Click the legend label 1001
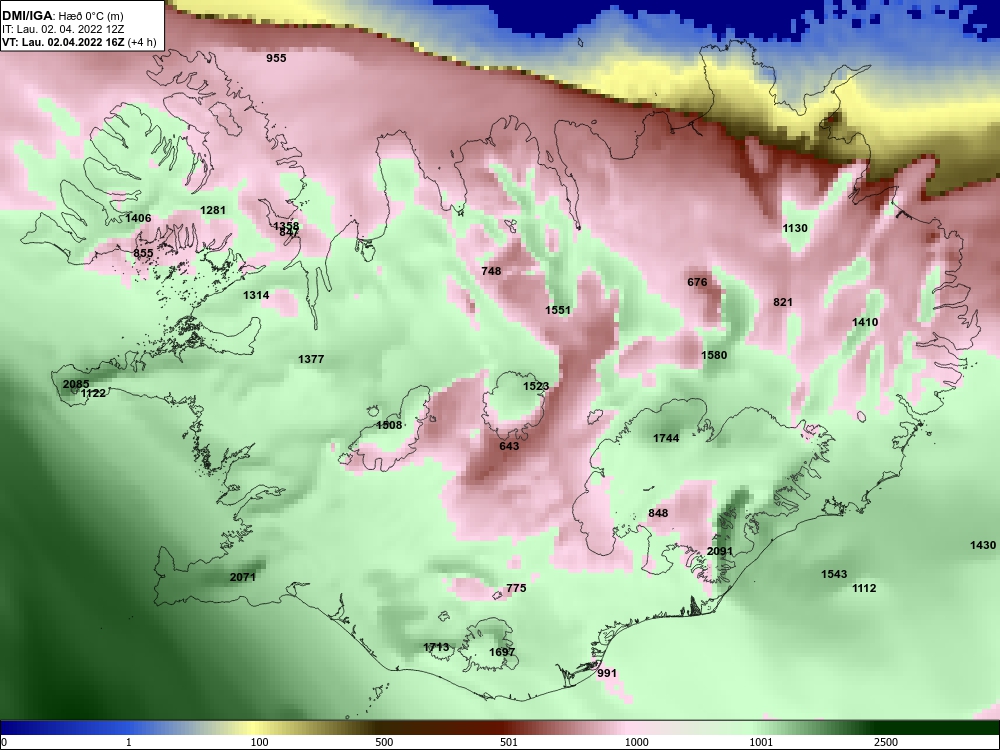Viewport: 1000px width, 750px height. [x=761, y=742]
